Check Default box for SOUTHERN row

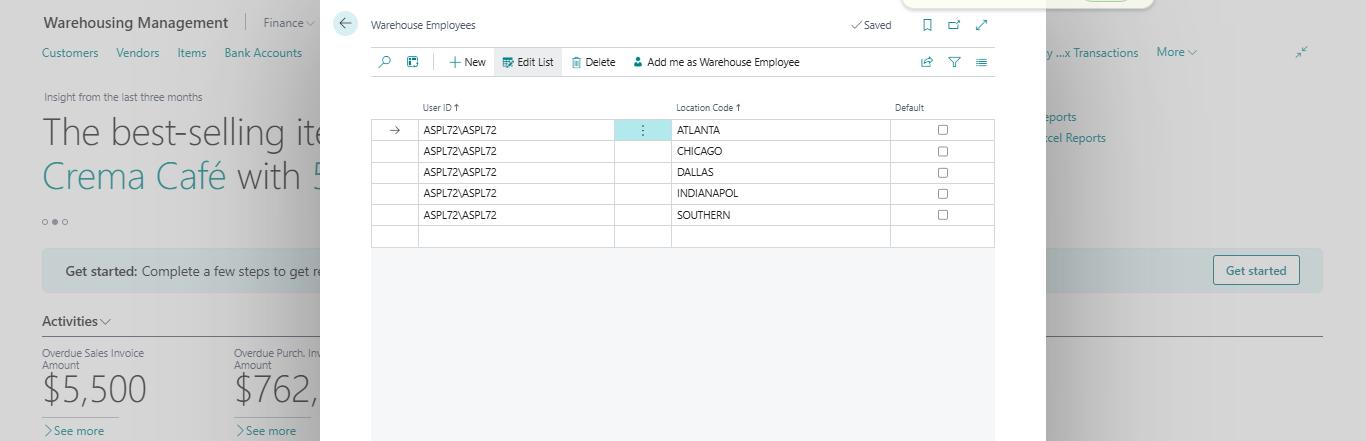click(942, 215)
